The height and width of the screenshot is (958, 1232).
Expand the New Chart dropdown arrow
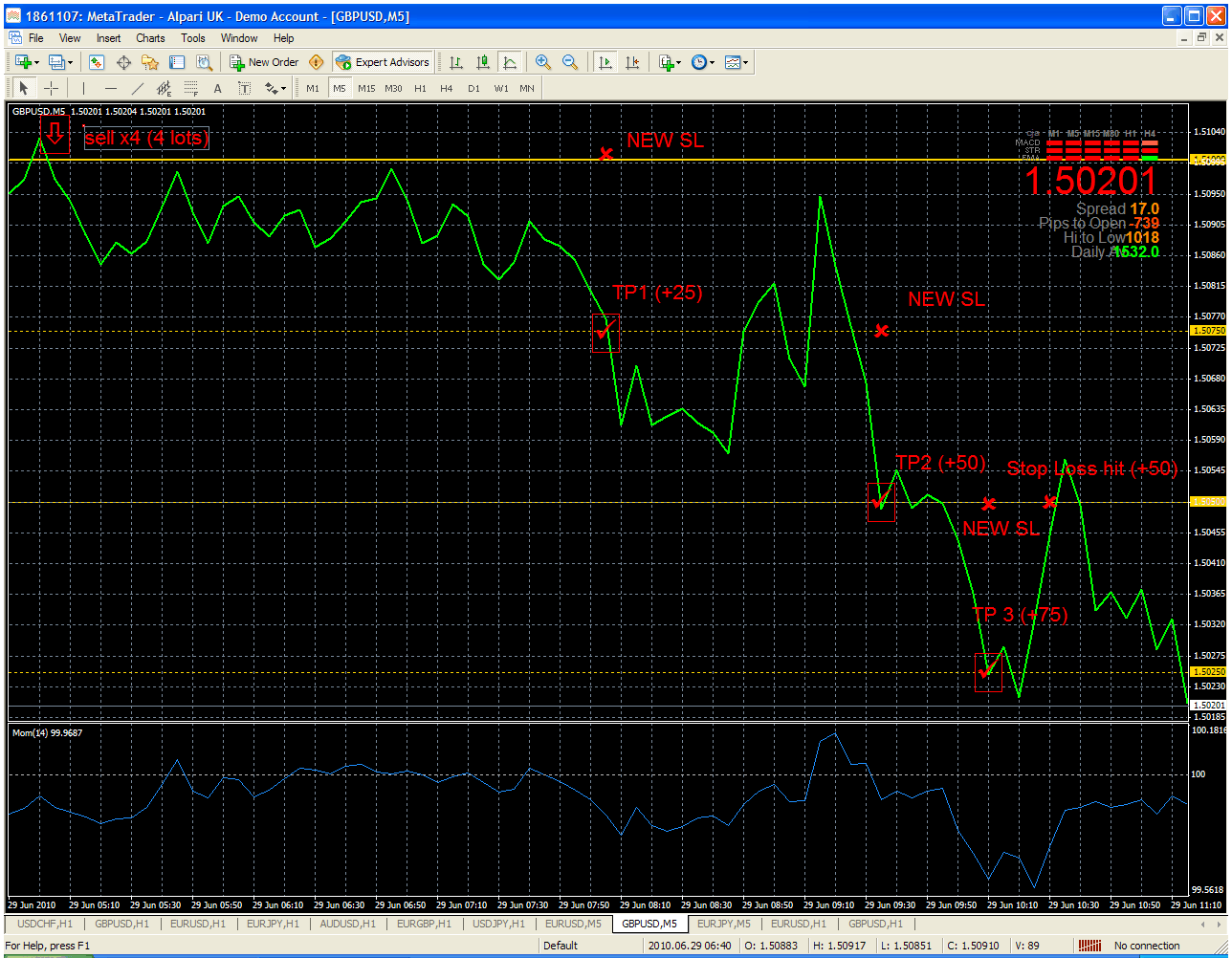point(37,62)
